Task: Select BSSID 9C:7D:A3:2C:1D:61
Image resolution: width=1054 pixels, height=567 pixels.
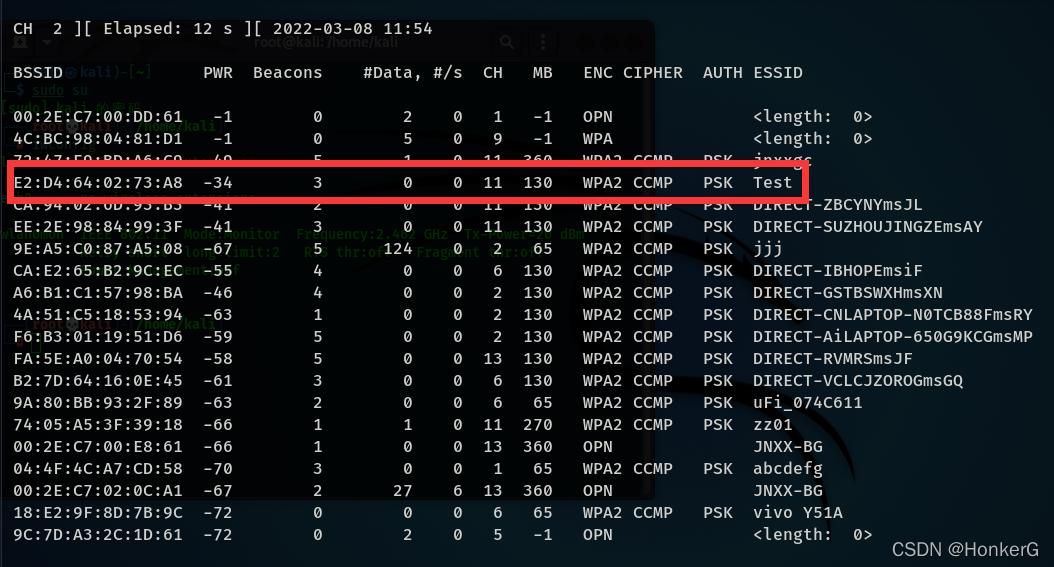Action: point(97,535)
